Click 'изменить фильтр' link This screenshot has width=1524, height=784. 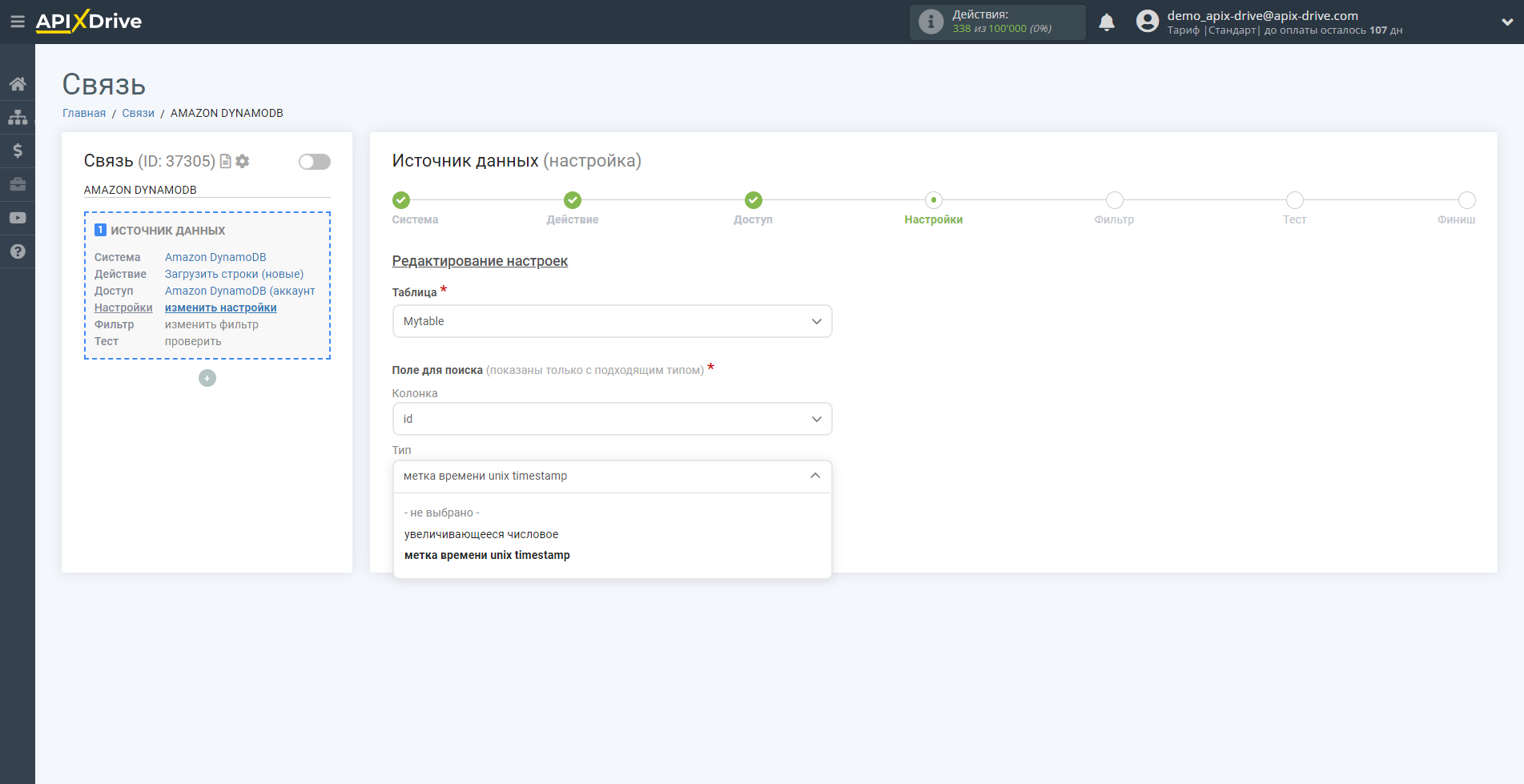pyautogui.click(x=211, y=324)
